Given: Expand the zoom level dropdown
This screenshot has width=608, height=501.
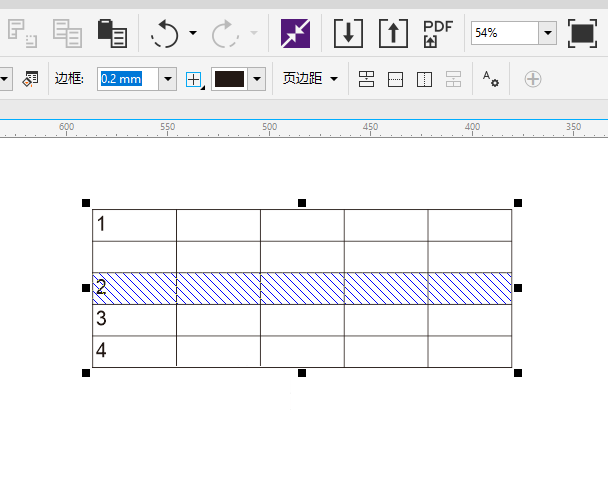Looking at the screenshot, I should [x=547, y=33].
